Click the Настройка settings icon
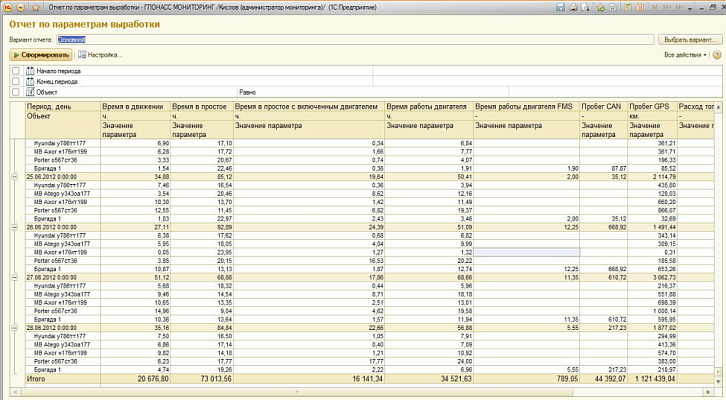This screenshot has height=400, width=726. point(82,54)
